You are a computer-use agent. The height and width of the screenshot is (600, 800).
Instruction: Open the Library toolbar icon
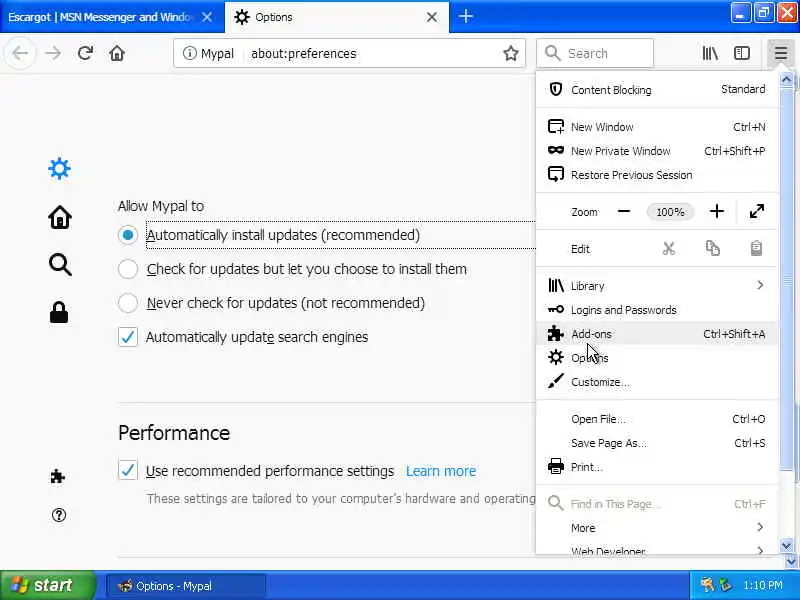(x=710, y=53)
